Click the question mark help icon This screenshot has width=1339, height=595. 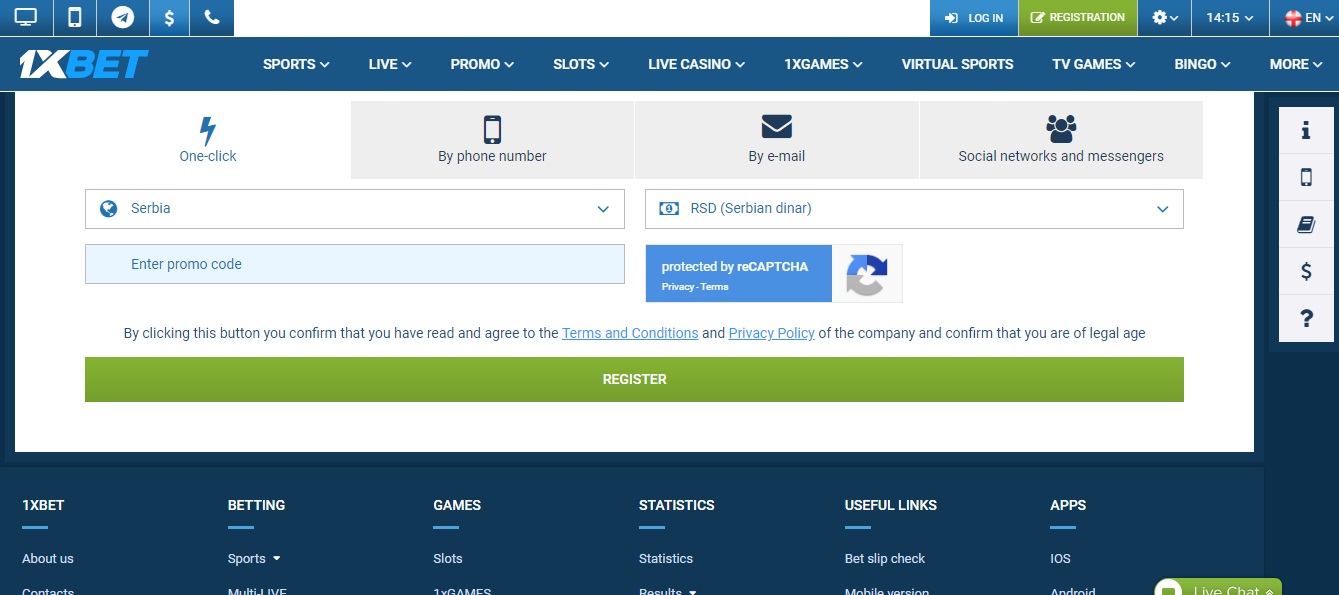[x=1306, y=319]
